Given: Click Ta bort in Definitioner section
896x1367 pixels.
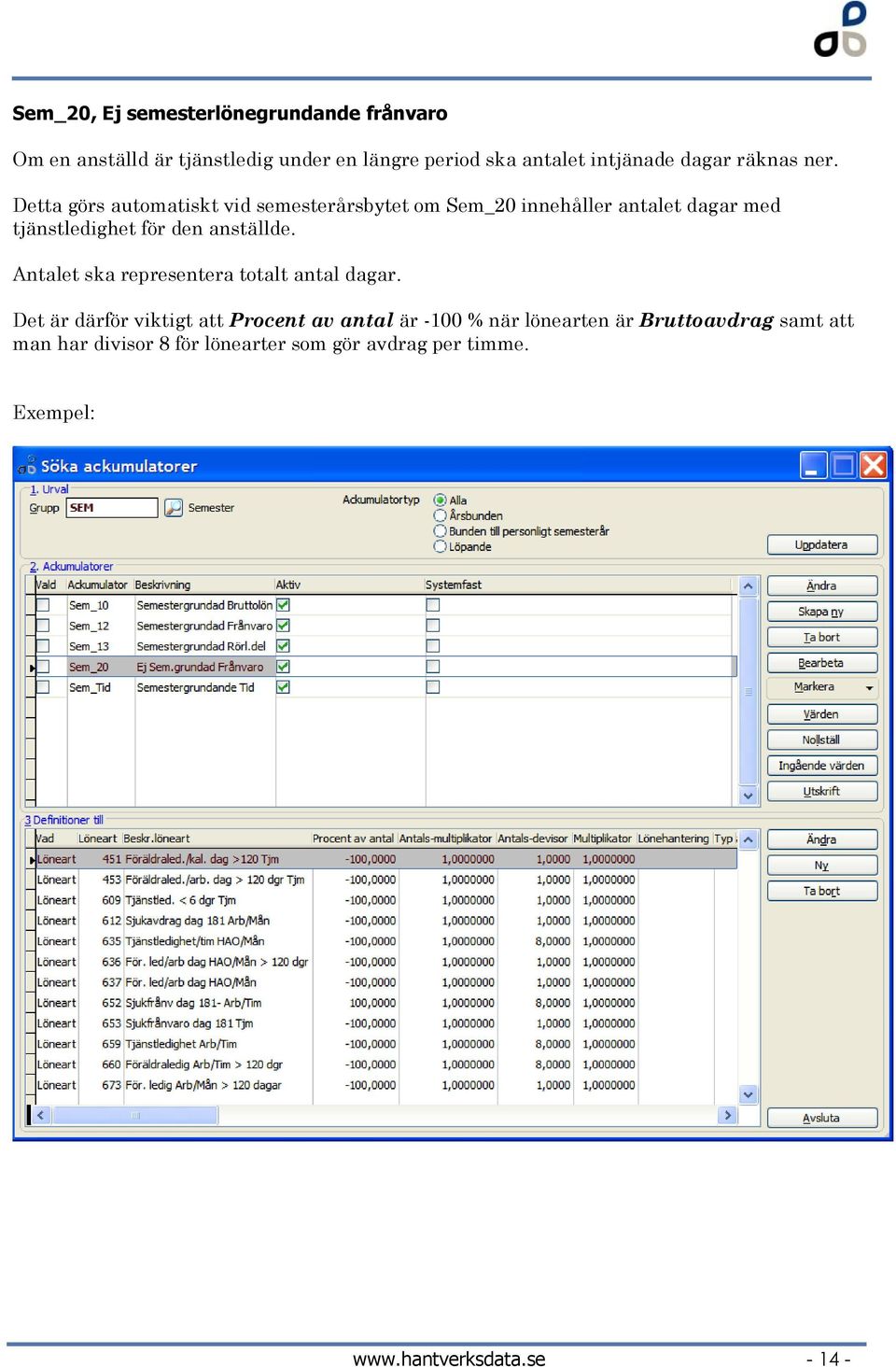Looking at the screenshot, I should tap(822, 891).
